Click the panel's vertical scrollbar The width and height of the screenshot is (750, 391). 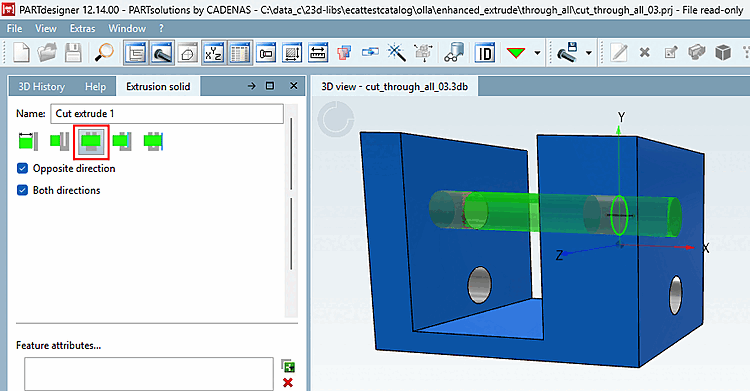pos(291,211)
